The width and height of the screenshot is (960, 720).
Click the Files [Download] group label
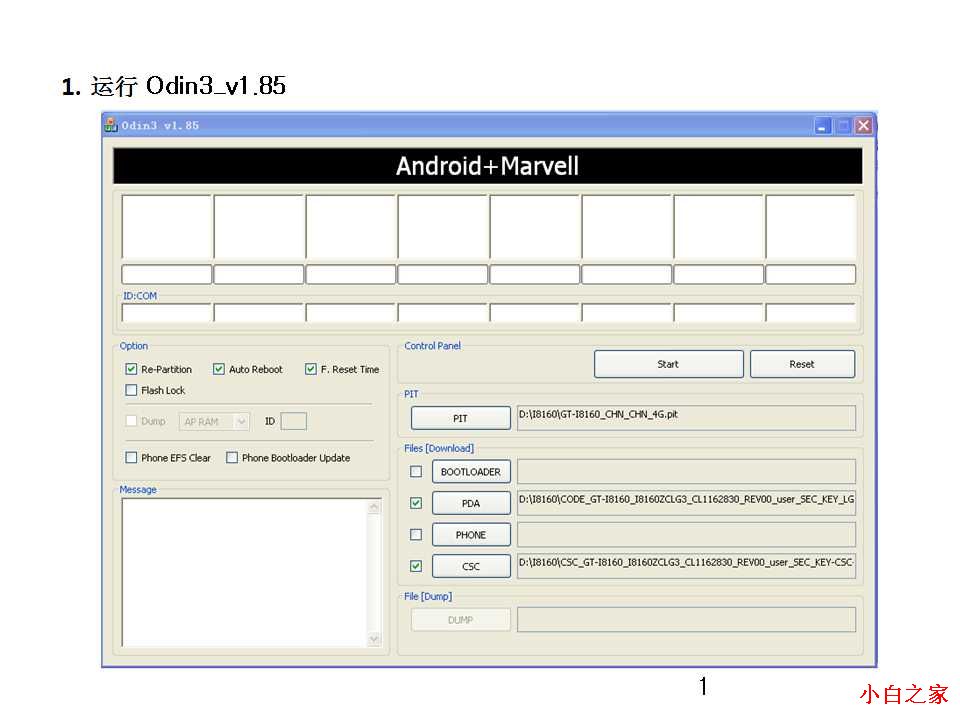coord(439,448)
